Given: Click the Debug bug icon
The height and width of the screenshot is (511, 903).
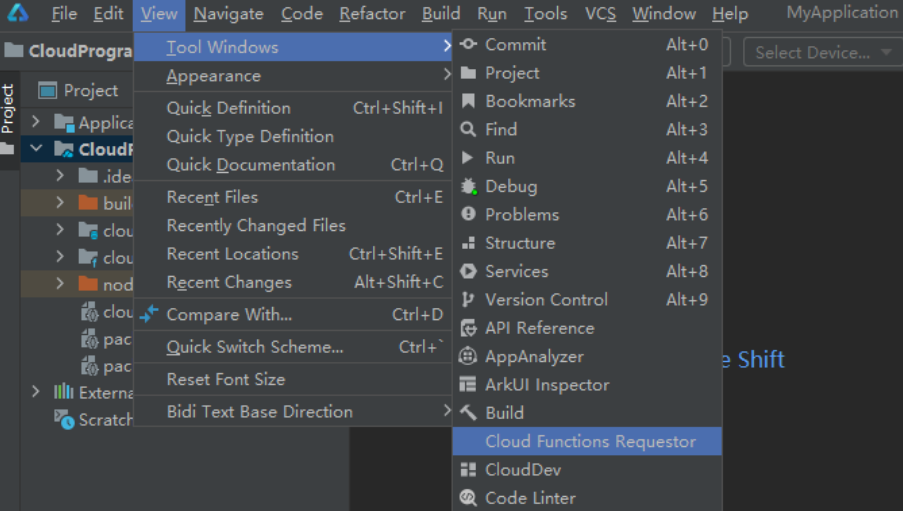Looking at the screenshot, I should pyautogui.click(x=468, y=186).
